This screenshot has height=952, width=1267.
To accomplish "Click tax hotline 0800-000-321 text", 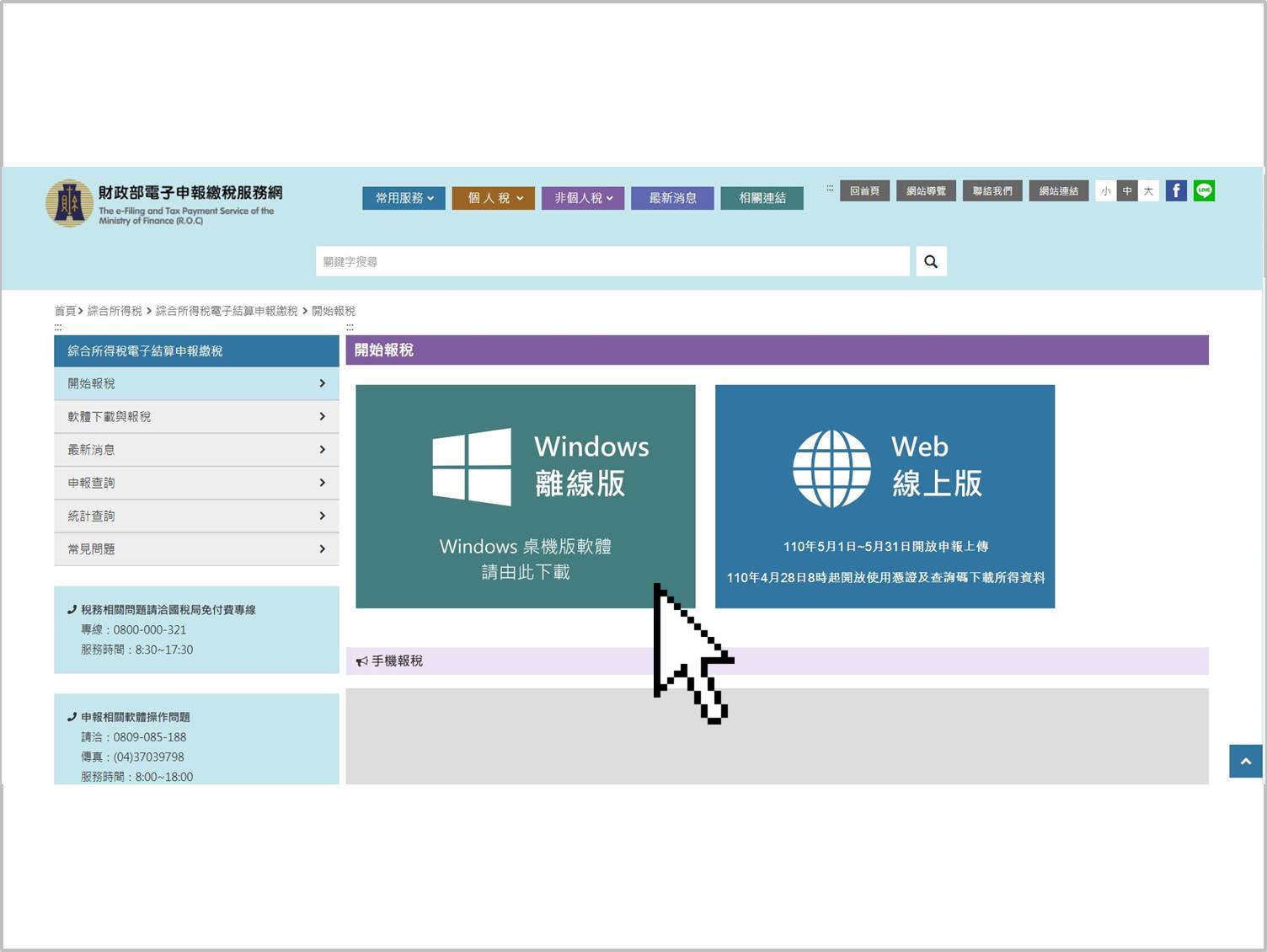I will [150, 629].
